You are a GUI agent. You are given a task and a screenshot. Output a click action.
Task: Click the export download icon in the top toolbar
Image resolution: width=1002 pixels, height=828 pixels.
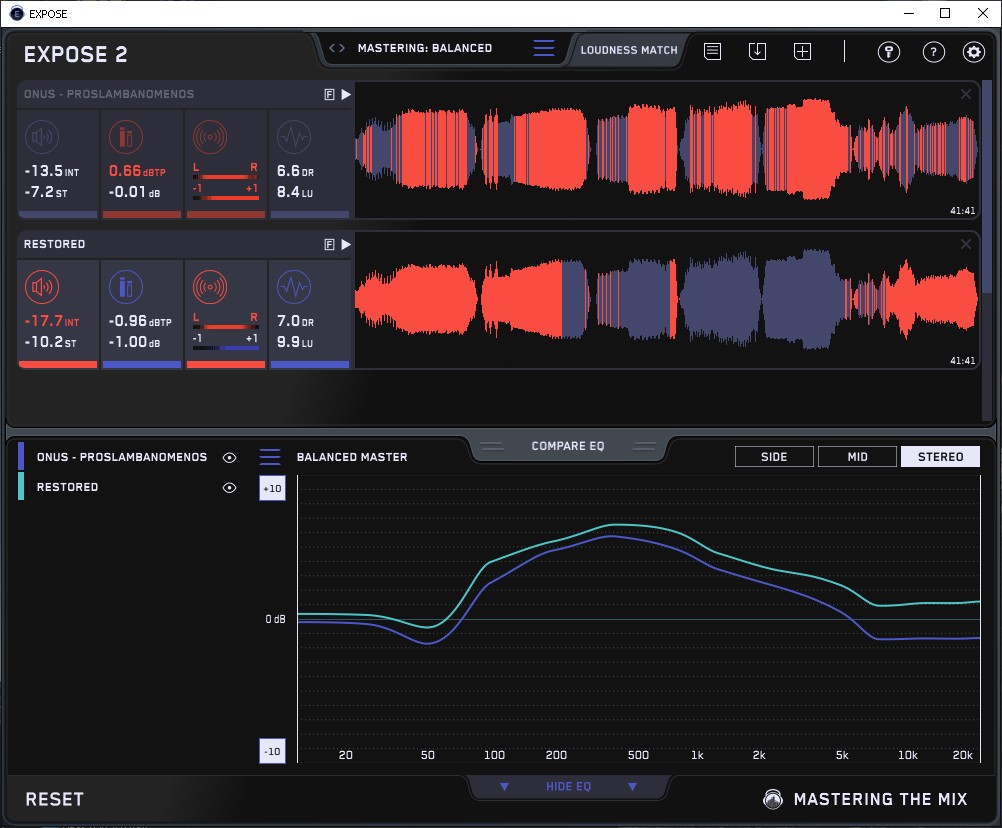757,51
